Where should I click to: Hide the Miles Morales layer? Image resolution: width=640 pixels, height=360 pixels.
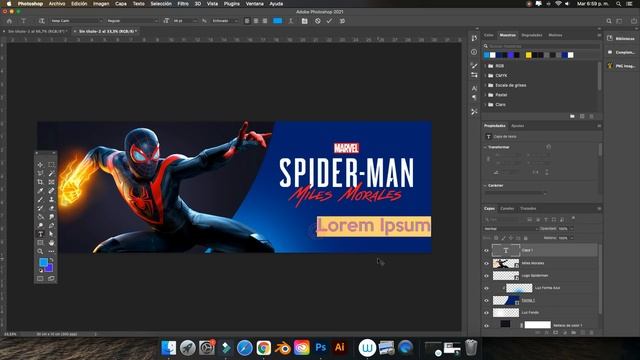click(x=486, y=264)
